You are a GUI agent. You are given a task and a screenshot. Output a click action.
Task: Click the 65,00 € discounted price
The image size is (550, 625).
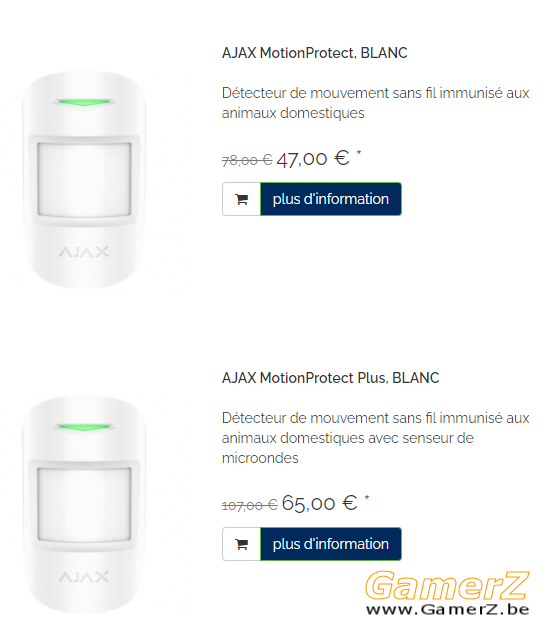click(x=319, y=503)
